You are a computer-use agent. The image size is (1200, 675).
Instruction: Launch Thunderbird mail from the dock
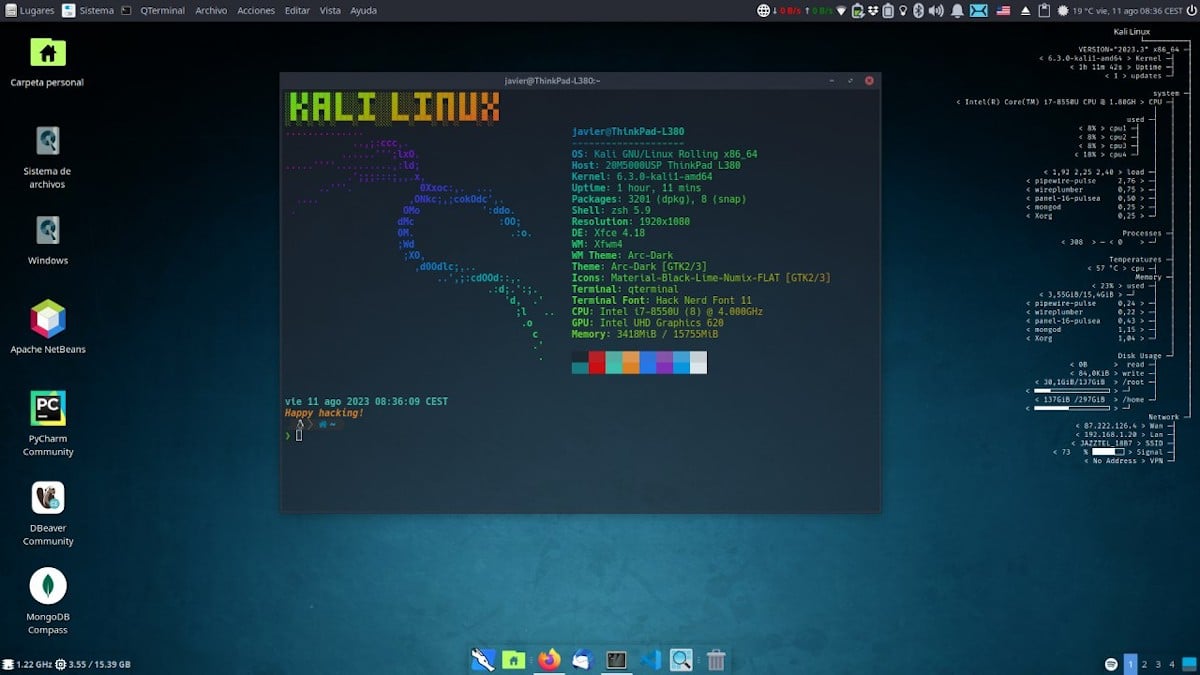pos(582,660)
